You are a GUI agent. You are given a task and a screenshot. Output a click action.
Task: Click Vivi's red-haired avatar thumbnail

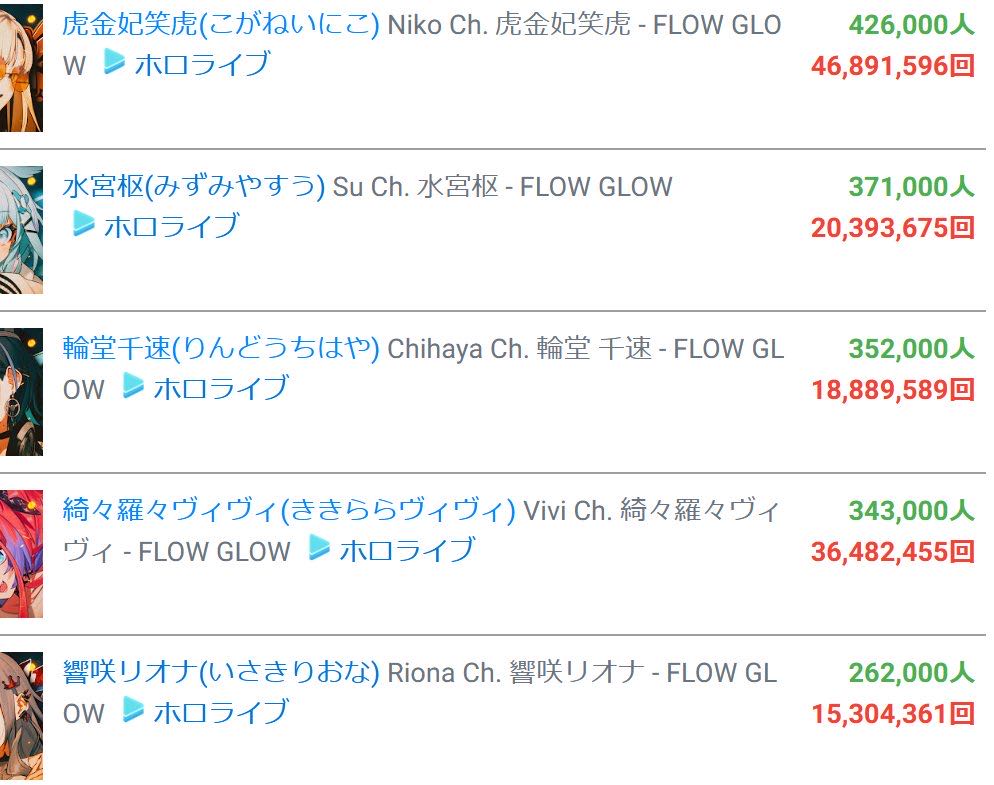click(21, 554)
